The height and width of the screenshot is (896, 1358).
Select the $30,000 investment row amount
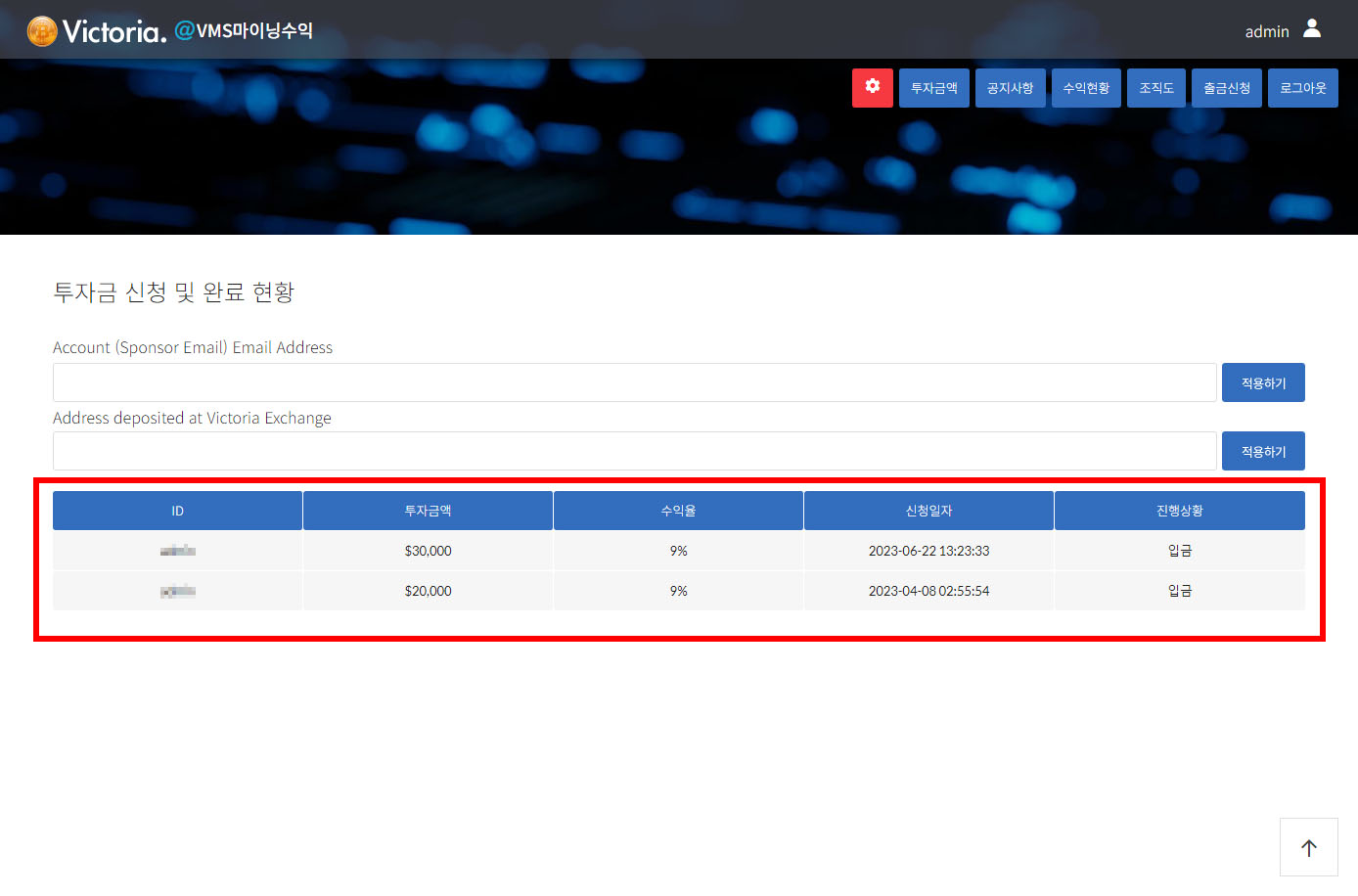pos(428,551)
